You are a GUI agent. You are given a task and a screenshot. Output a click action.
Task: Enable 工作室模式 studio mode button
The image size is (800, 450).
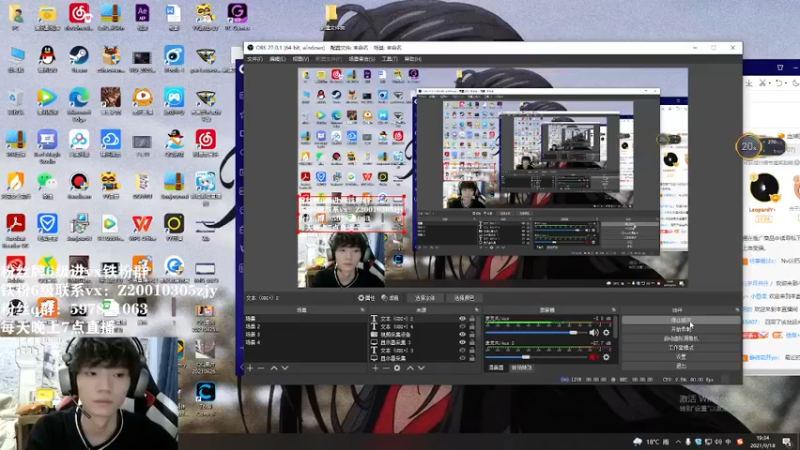(x=681, y=348)
